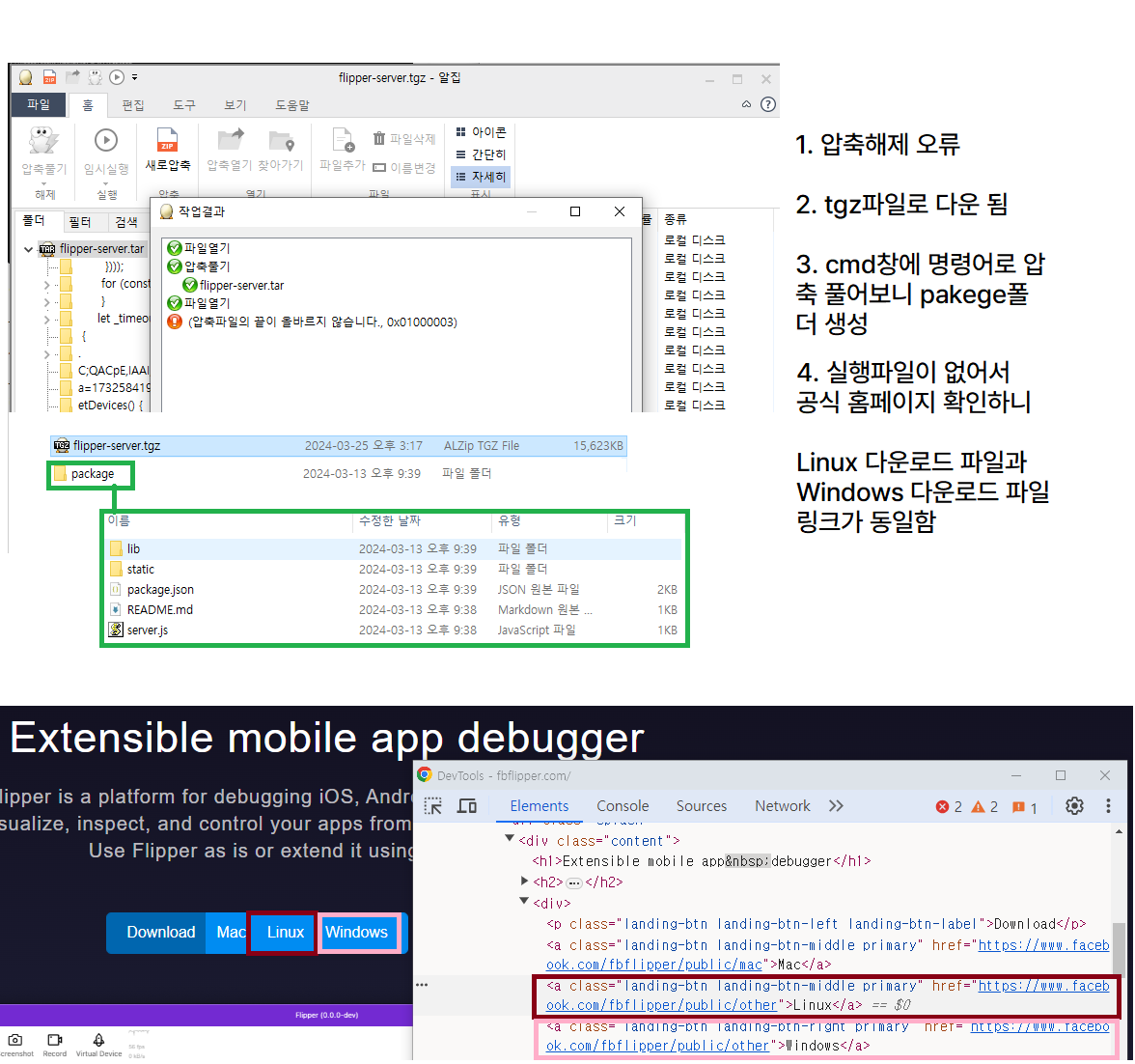Image resolution: width=1135 pixels, height=1064 pixels.
Task: Toggle the DevTools device toolbar icon
Action: pos(467,806)
